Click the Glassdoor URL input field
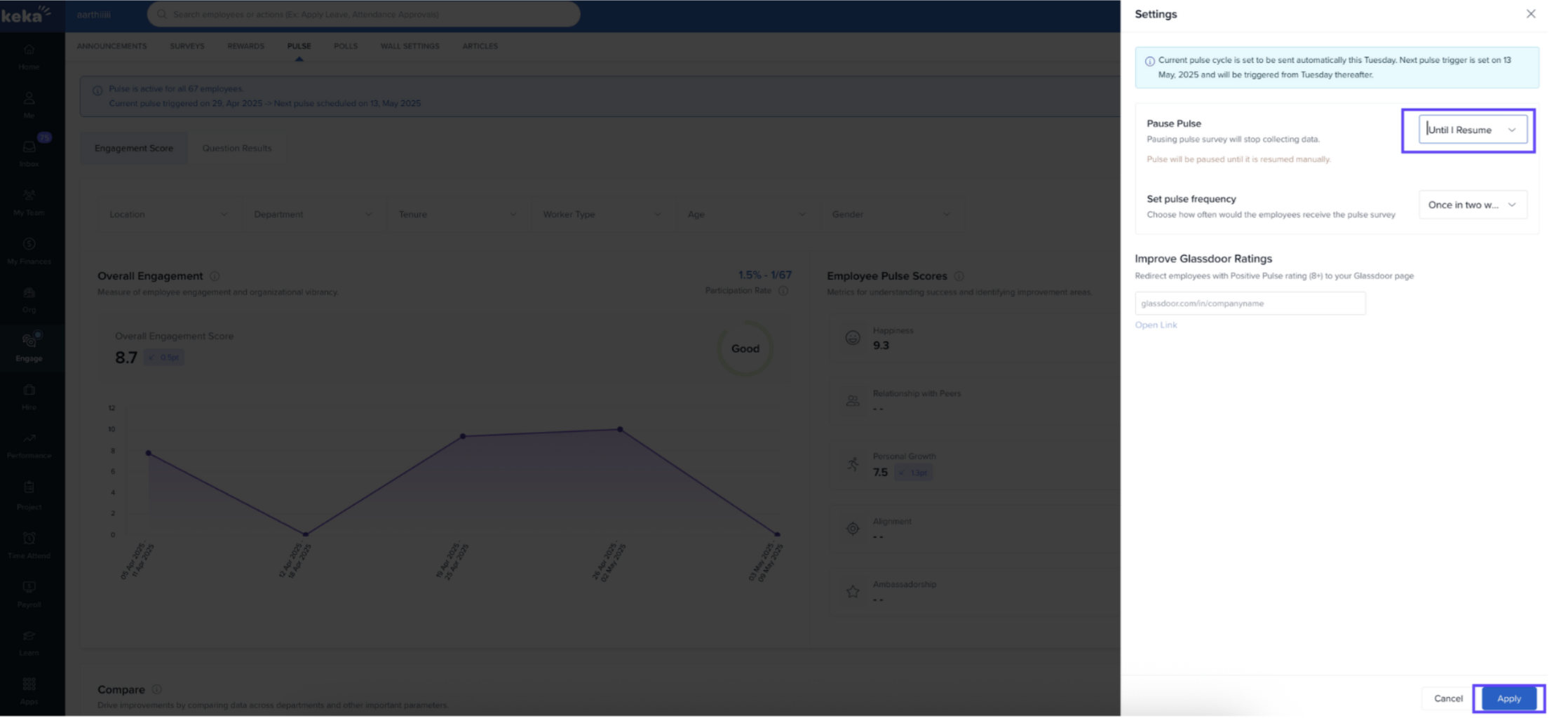Viewport: 1568px width, 718px height. pyautogui.click(x=1250, y=304)
